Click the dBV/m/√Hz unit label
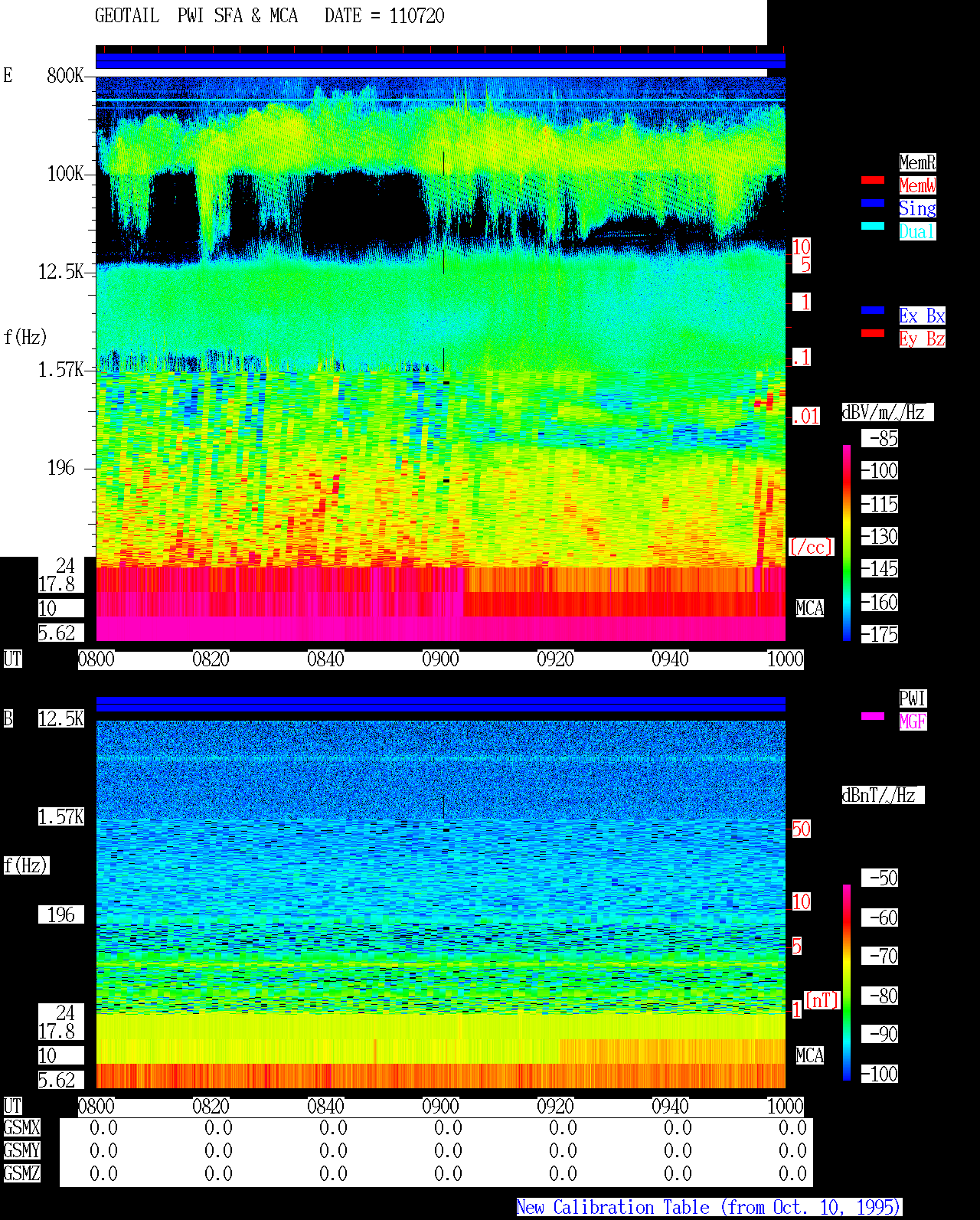This screenshot has height=1220, width=980. (x=887, y=412)
